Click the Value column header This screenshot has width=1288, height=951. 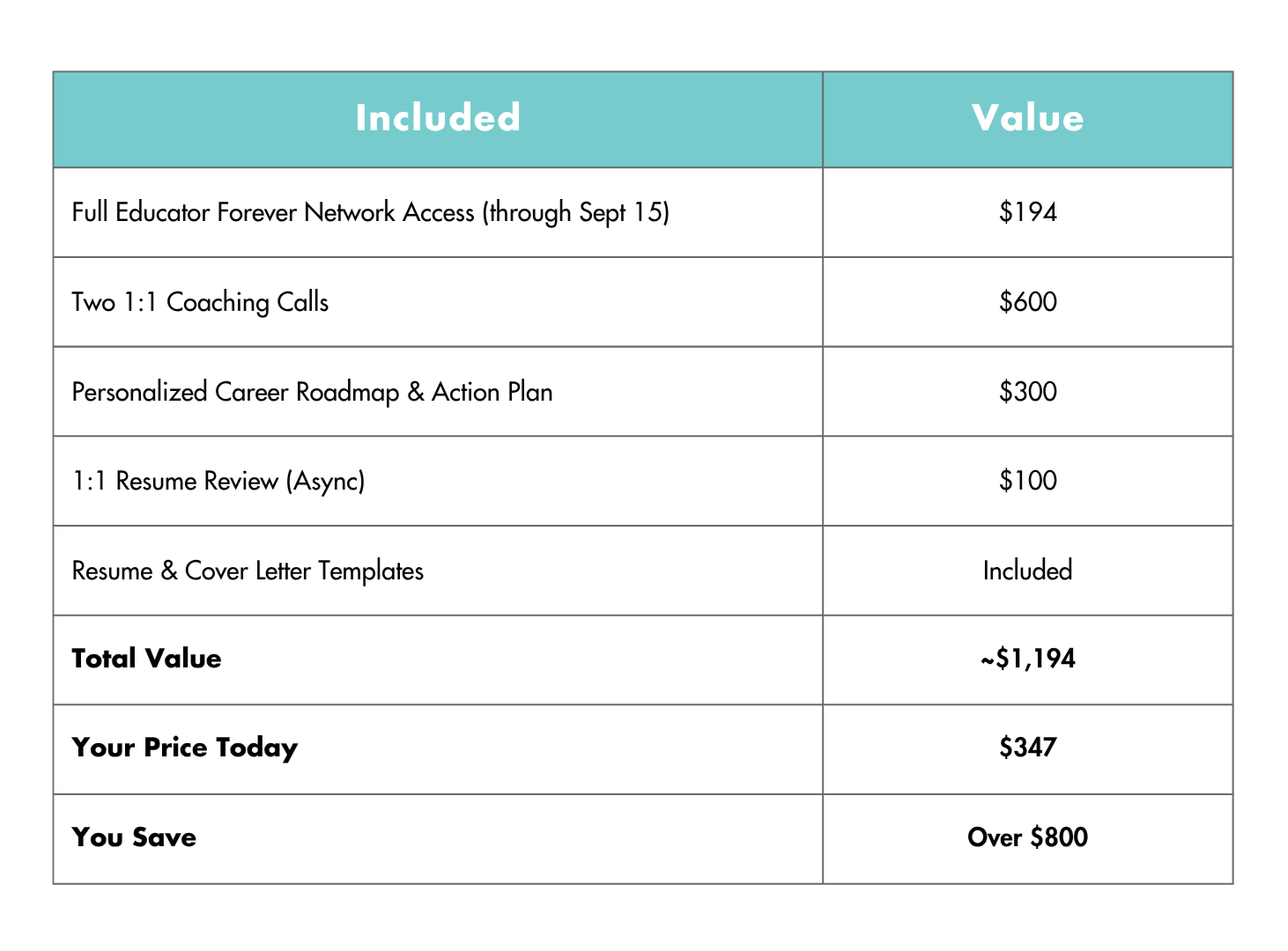(1027, 118)
